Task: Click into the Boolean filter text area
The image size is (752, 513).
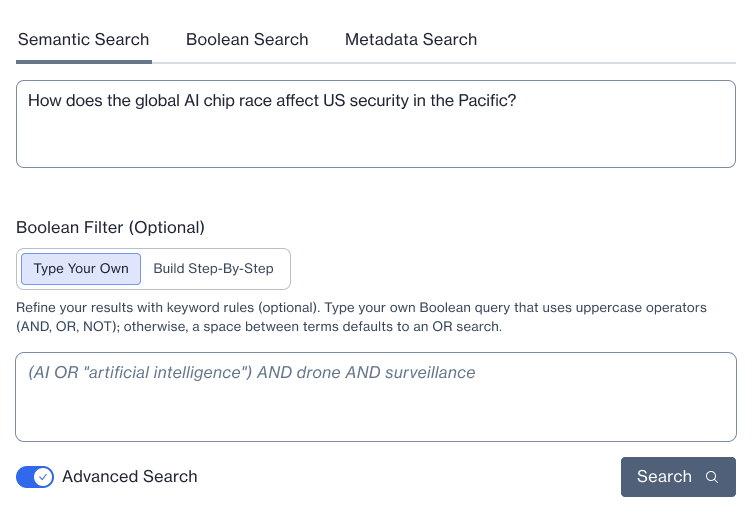Action: 375,410
